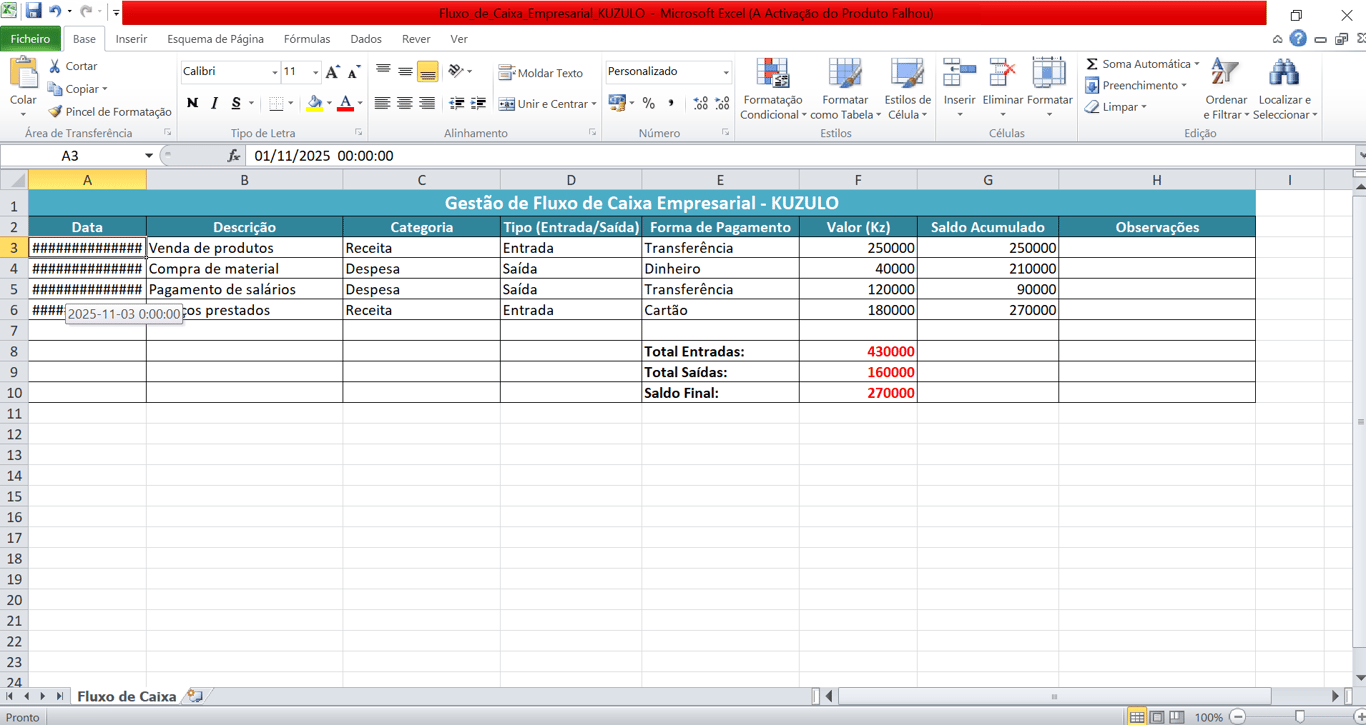Image resolution: width=1366 pixels, height=725 pixels.
Task: Decrease the cell indent
Action: 457,103
